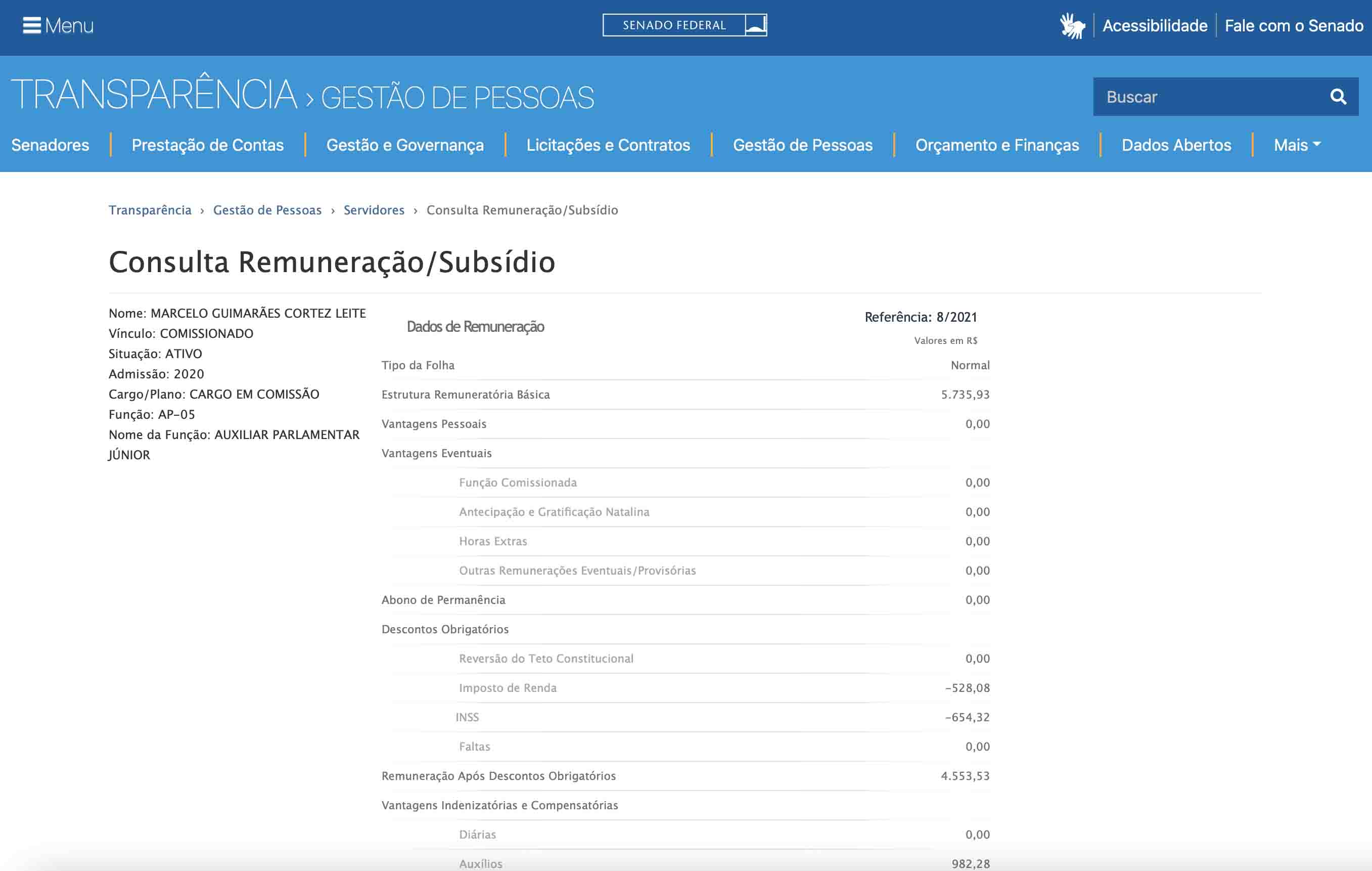
Task: Go to Servidores breadcrumb link
Action: coord(374,210)
